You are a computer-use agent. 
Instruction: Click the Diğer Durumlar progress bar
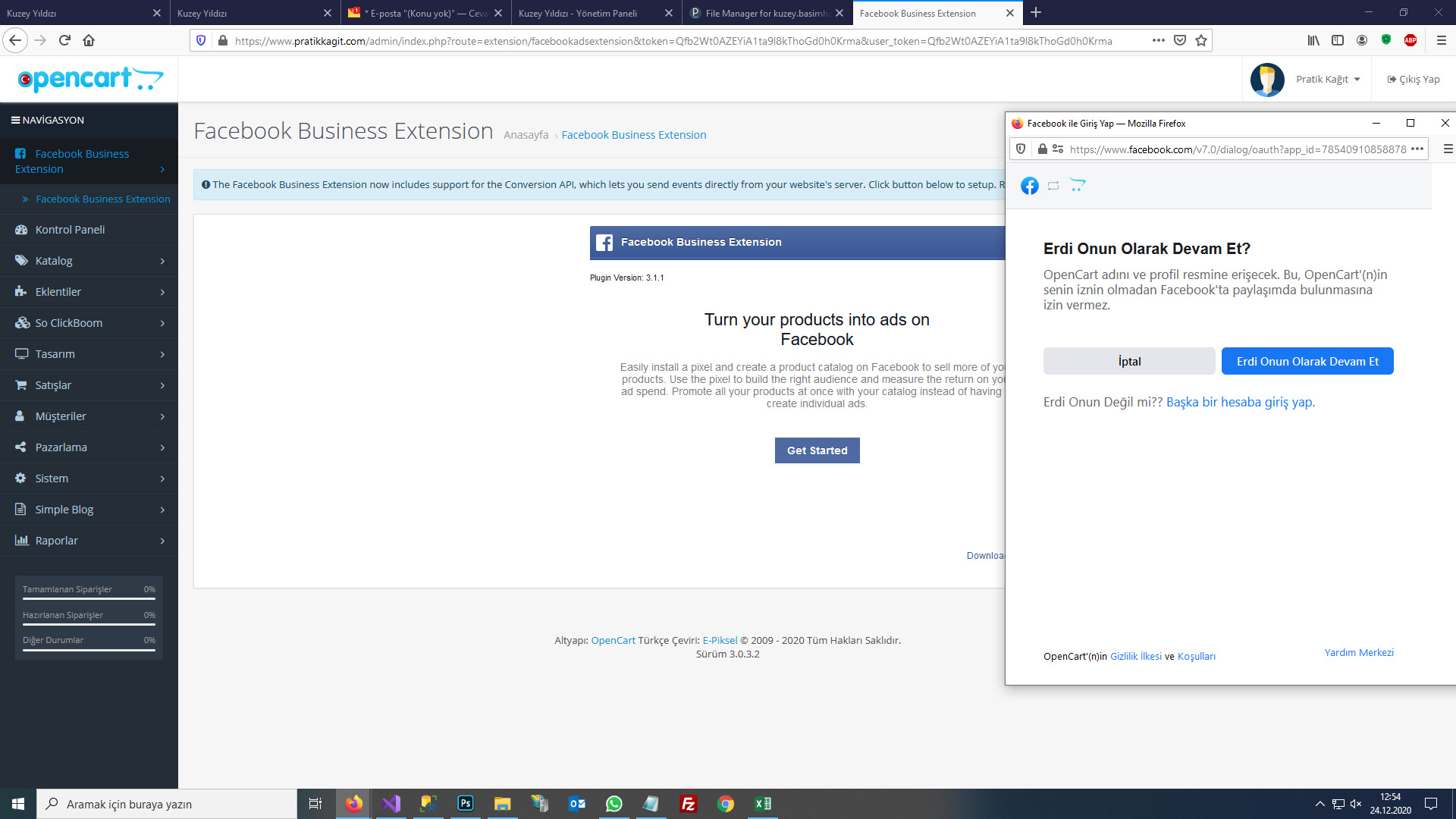(x=89, y=649)
